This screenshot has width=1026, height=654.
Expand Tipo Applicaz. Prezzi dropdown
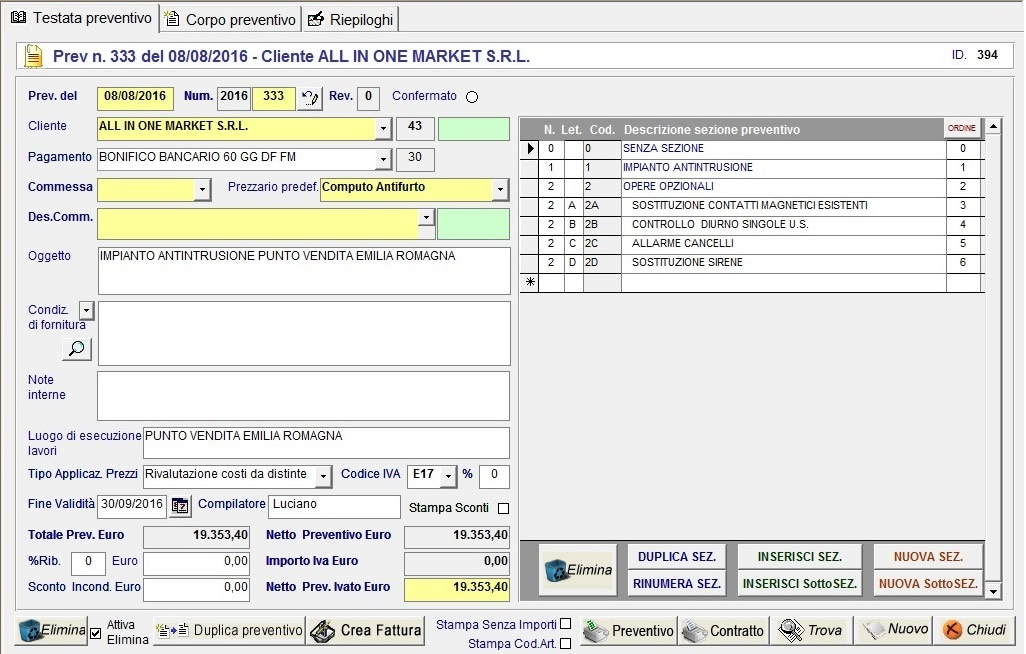pos(323,476)
